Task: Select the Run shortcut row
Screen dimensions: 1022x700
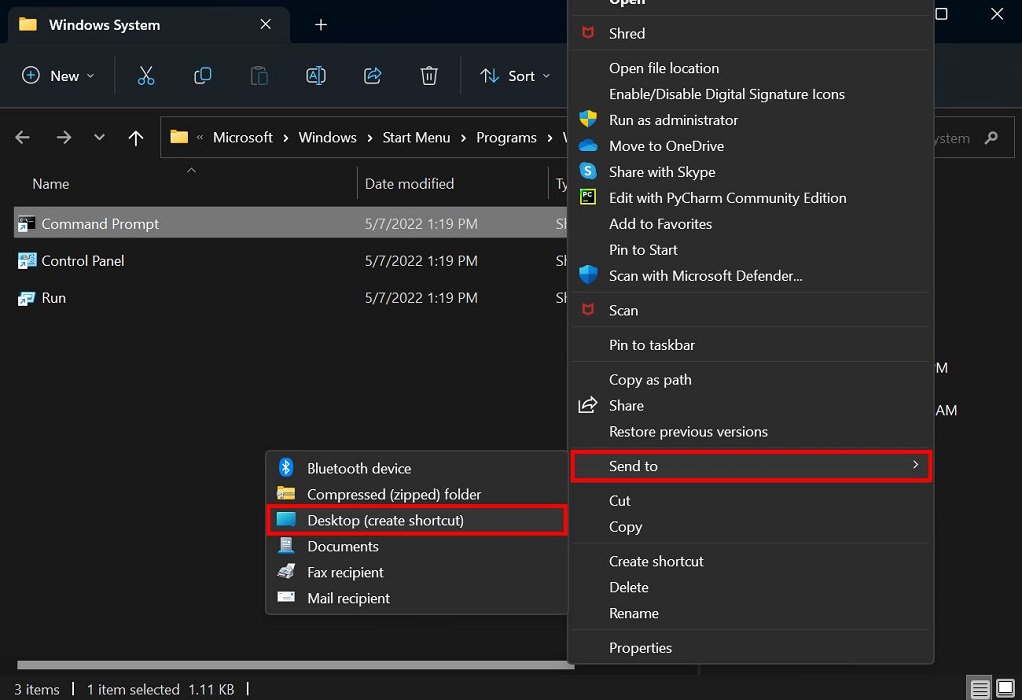Action: click(x=290, y=298)
